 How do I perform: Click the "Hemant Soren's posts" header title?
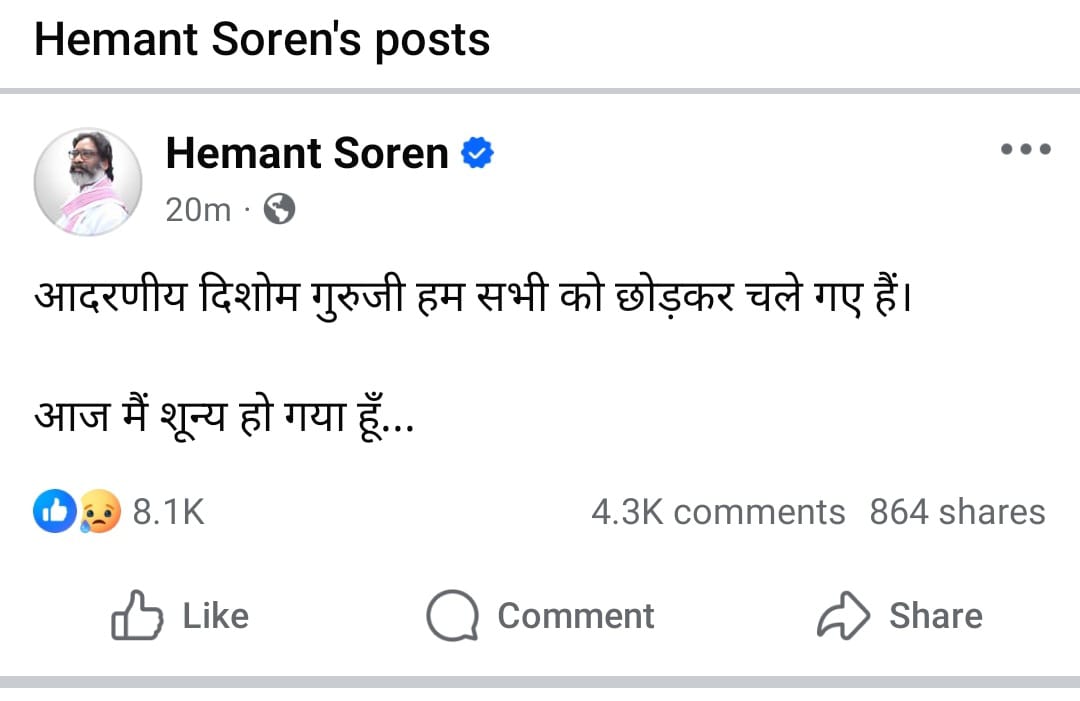262,40
